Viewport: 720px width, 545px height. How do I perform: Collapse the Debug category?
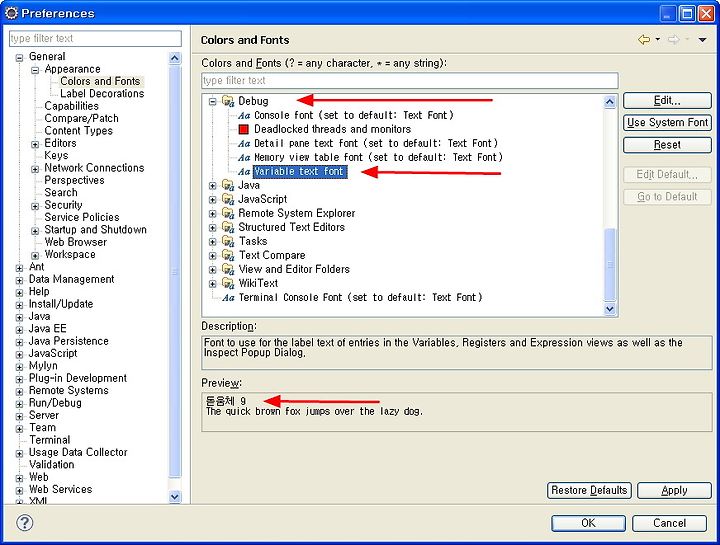tap(212, 101)
